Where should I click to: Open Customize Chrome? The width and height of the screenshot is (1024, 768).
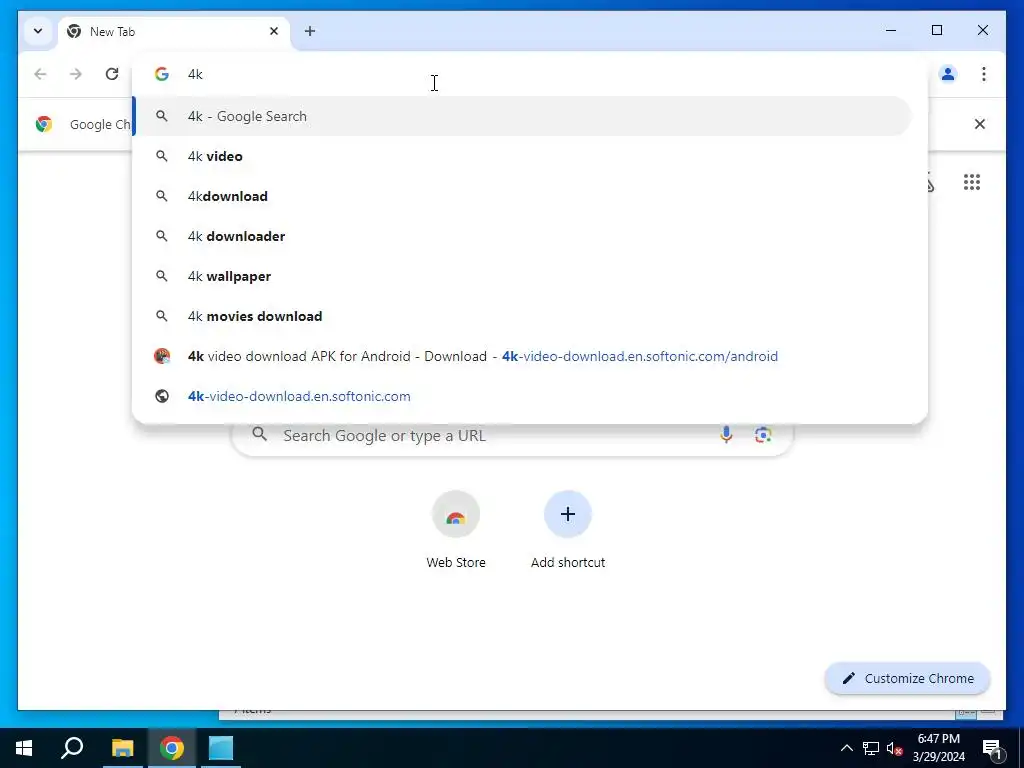(908, 679)
